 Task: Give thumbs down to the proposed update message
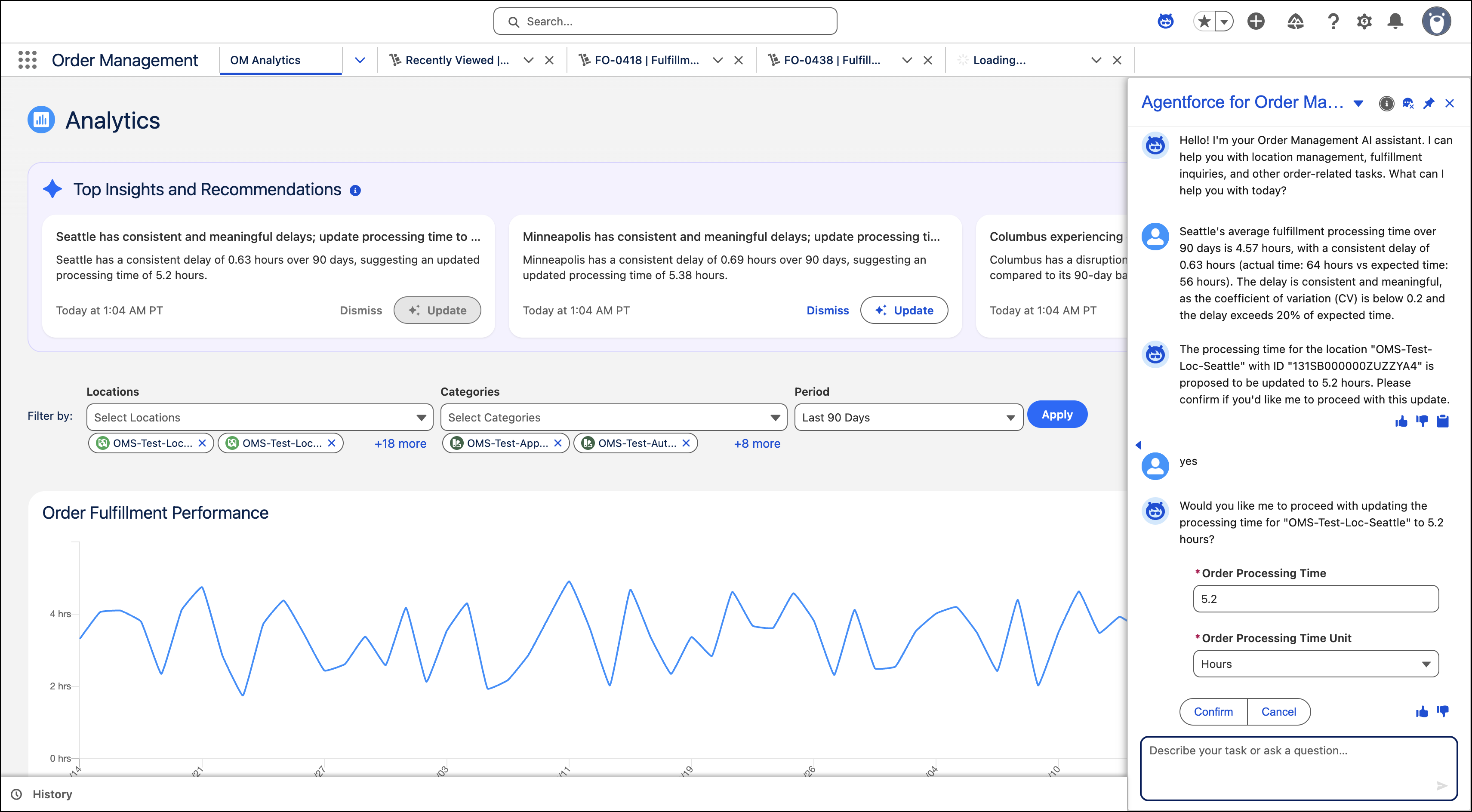tap(1422, 422)
